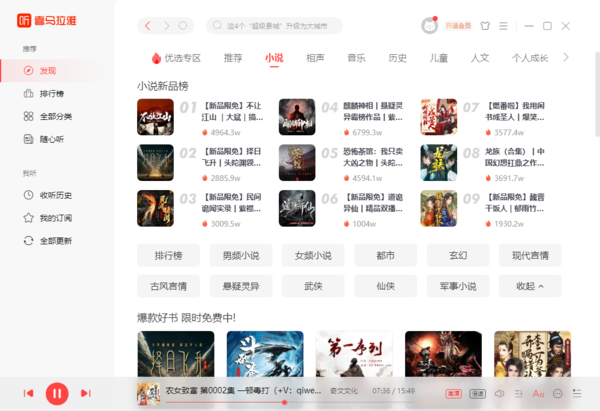Screen dimensions: 600x411
Task: Skip to previous track
Action: tap(28, 393)
